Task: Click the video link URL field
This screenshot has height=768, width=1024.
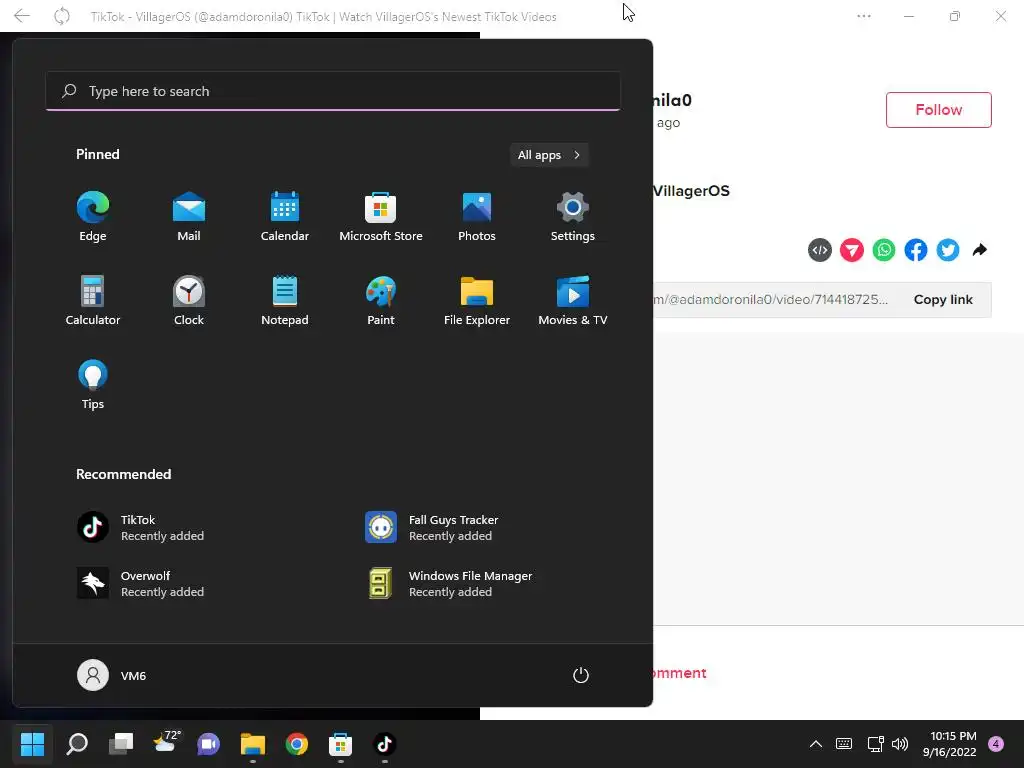Action: click(773, 300)
